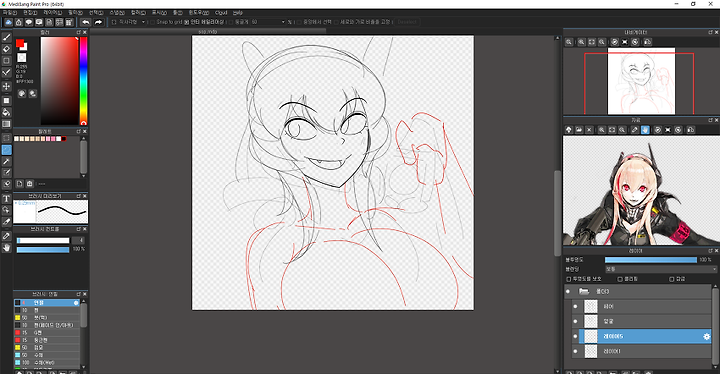Click the layer list scroll-up arrow
The height and width of the screenshot is (374, 720).
pos(715,287)
